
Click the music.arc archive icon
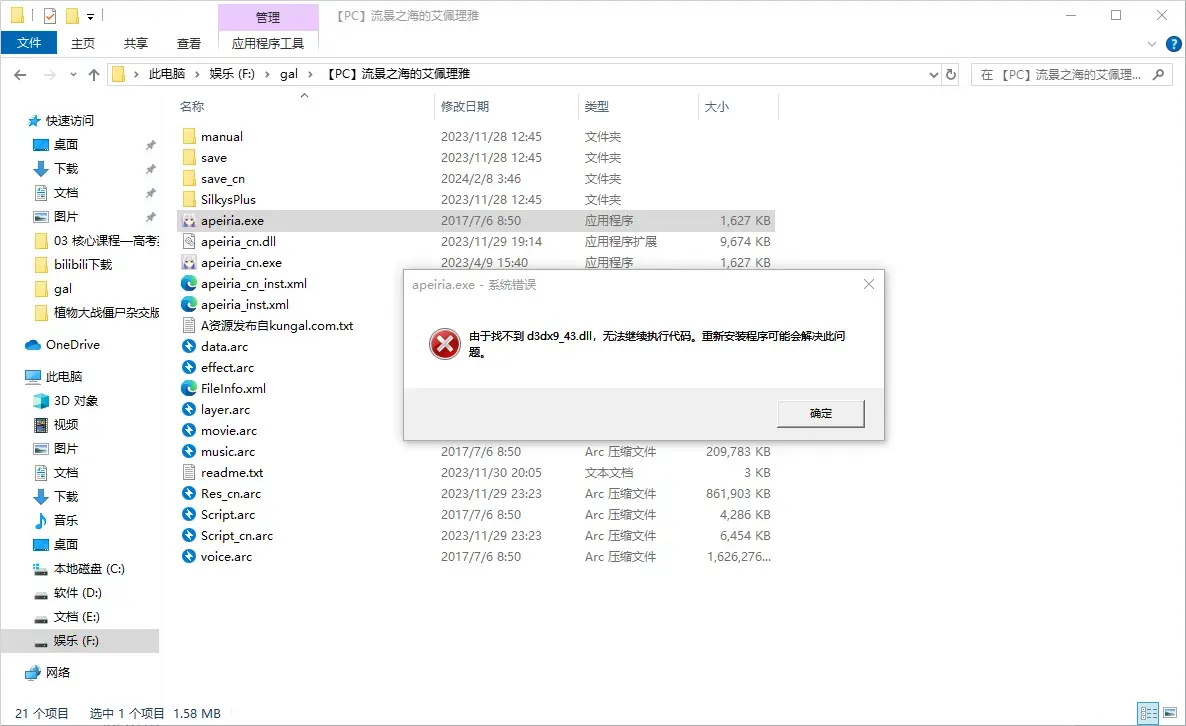pyautogui.click(x=189, y=451)
